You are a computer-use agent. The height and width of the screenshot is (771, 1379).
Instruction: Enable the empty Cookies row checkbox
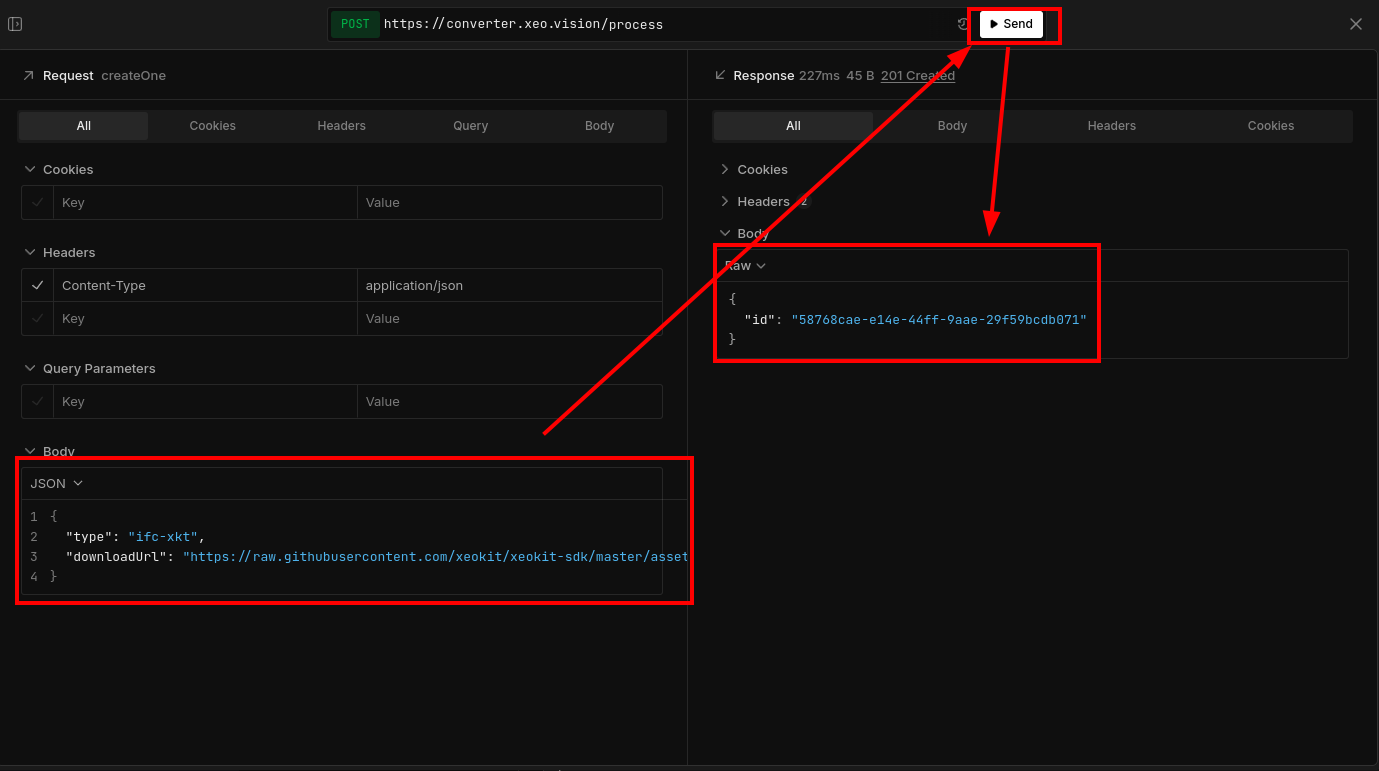coord(38,203)
